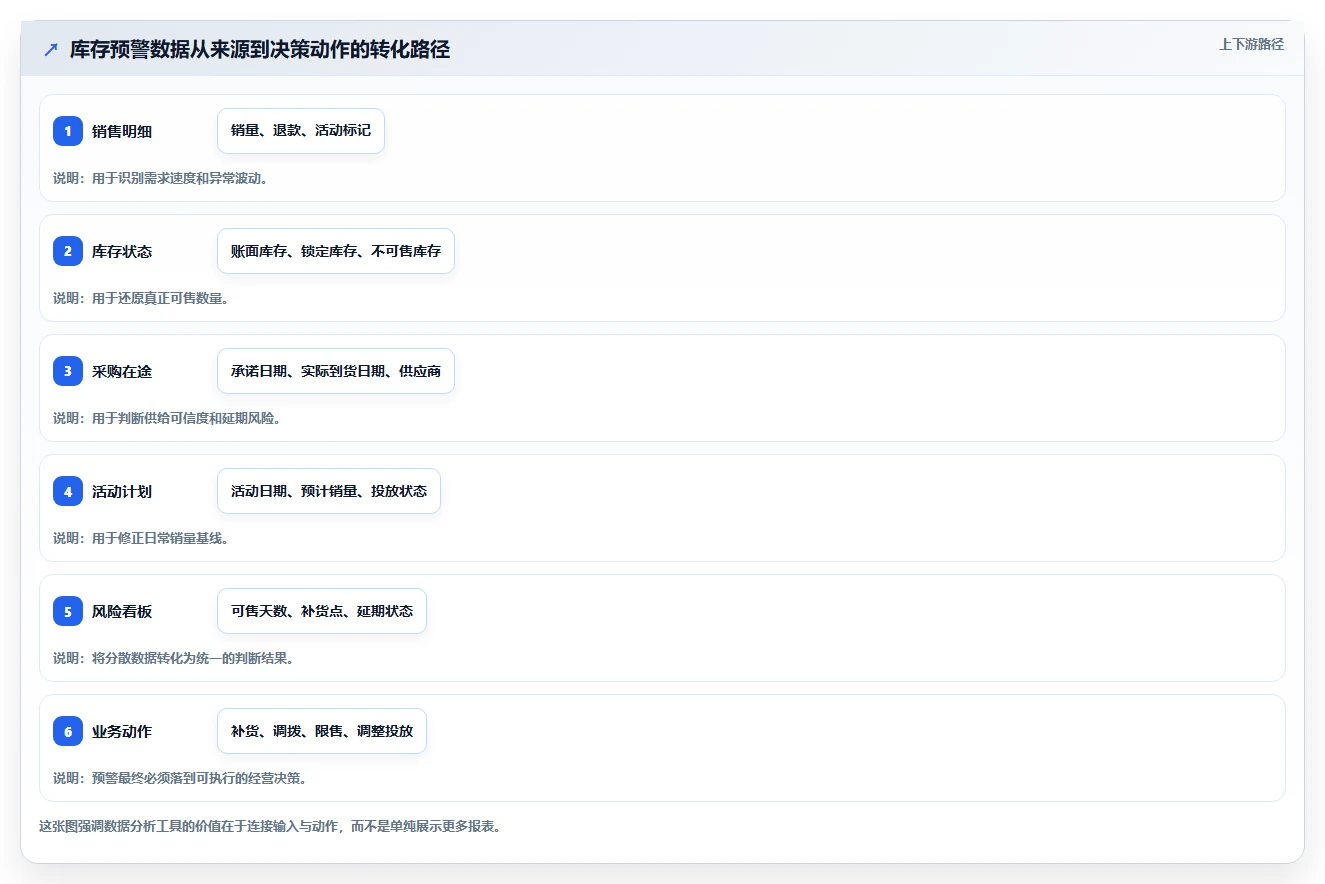Click the footer note 这张图强调数据分析工具的价值
Image resolution: width=1325 pixels, height=884 pixels.
(x=269, y=826)
